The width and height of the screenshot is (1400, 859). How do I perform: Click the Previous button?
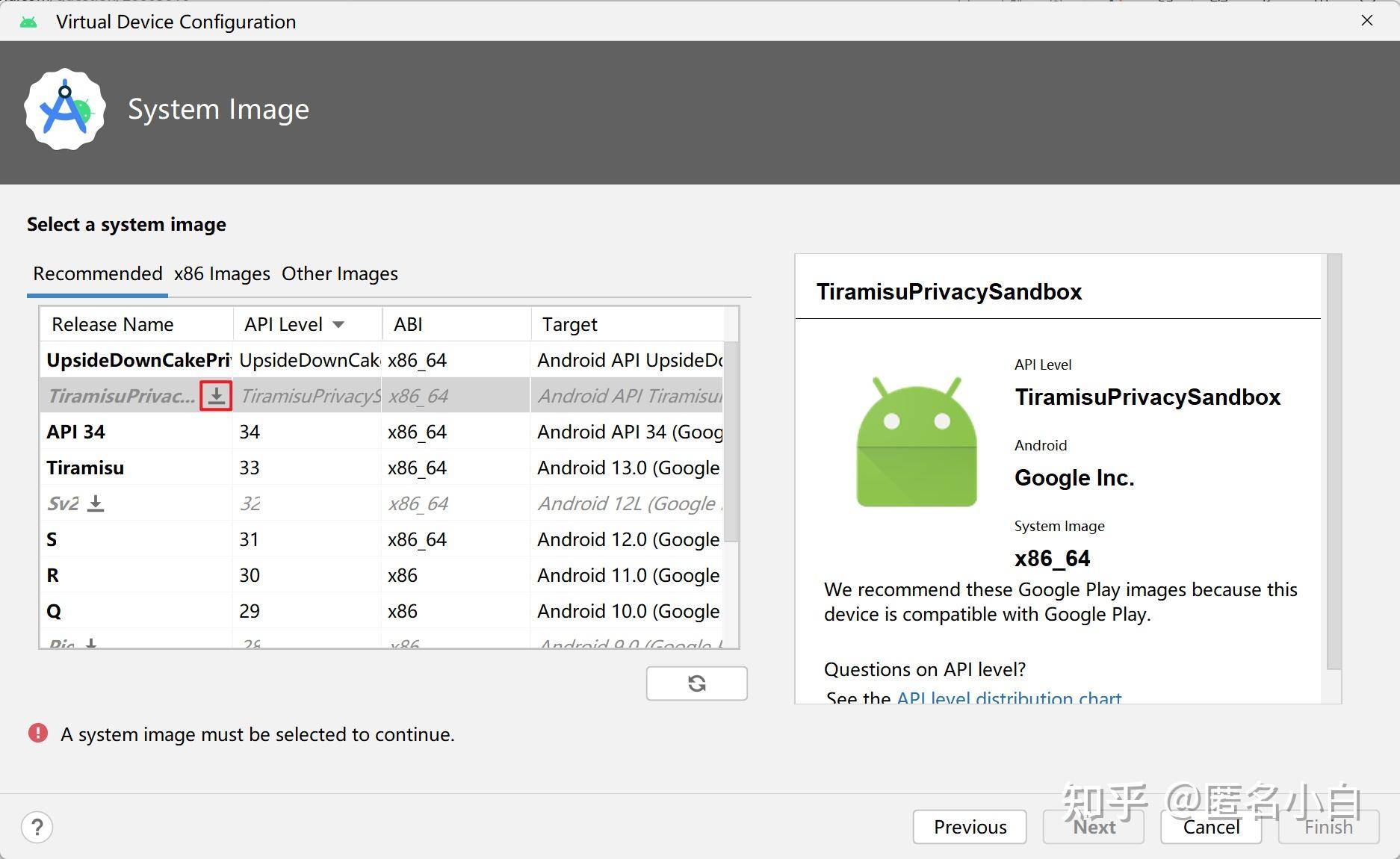point(970,827)
